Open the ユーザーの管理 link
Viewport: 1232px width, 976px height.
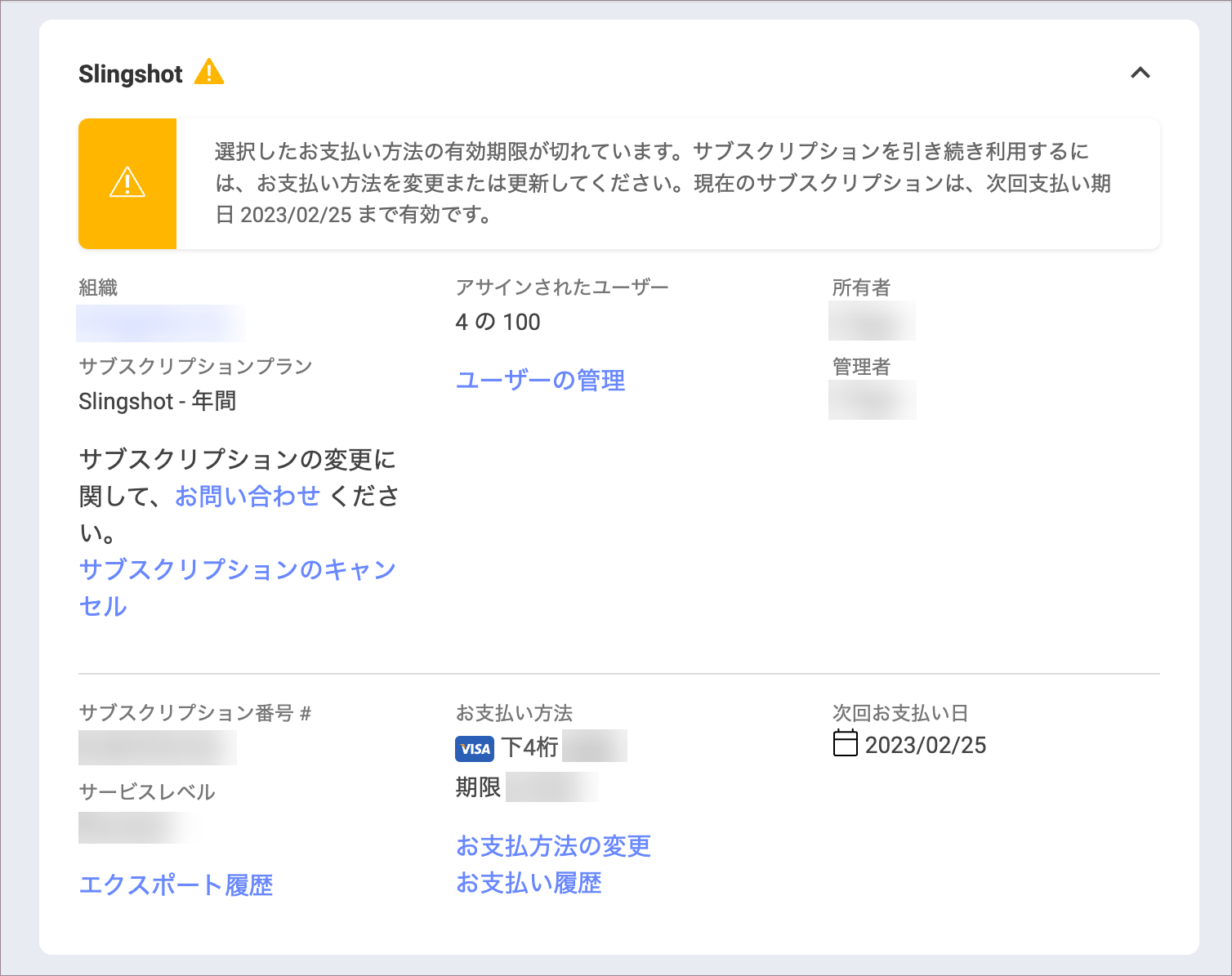(x=541, y=381)
